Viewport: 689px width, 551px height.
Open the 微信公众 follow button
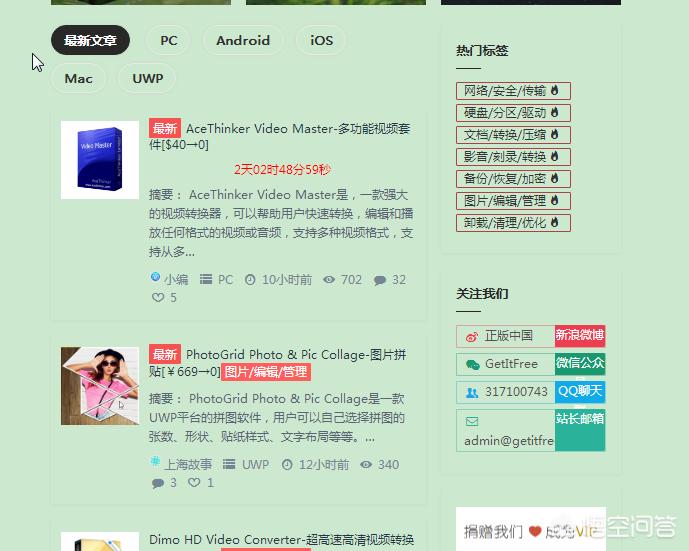580,364
